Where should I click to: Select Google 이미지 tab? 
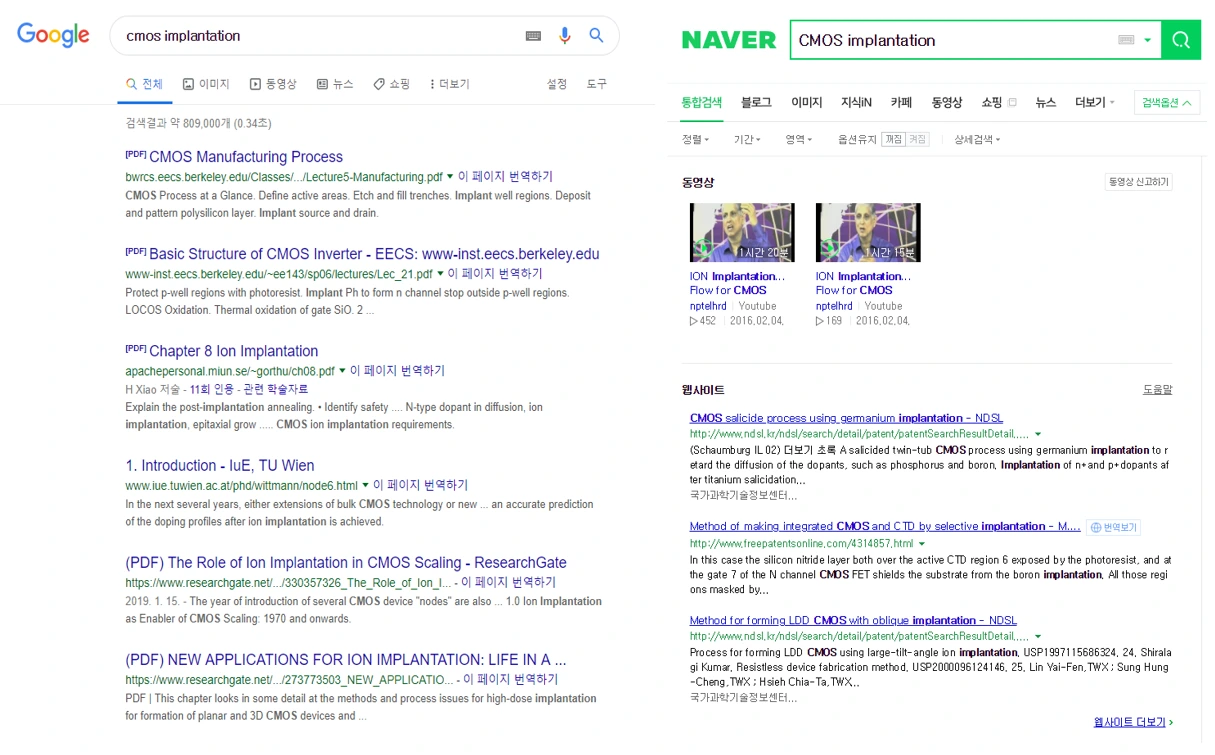coord(206,84)
